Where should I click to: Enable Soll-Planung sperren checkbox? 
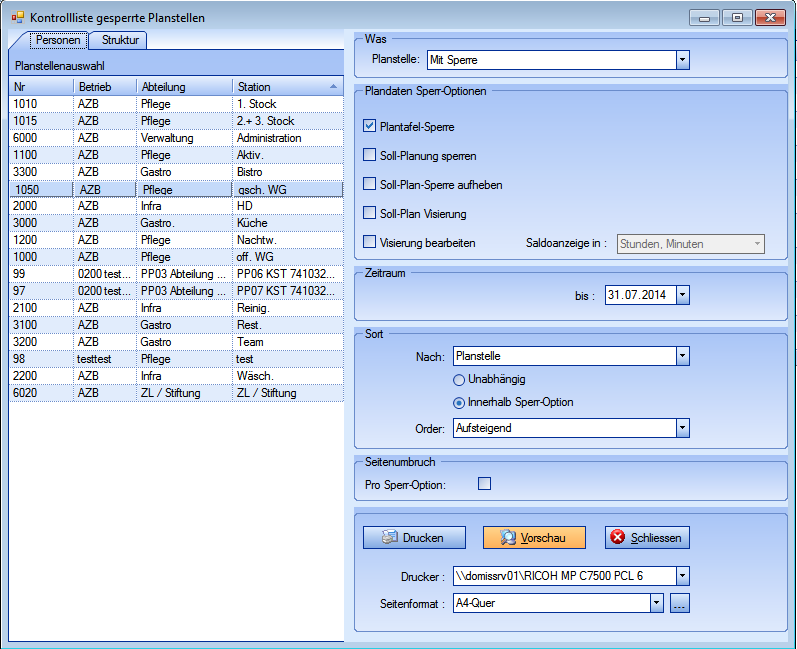[x=370, y=156]
